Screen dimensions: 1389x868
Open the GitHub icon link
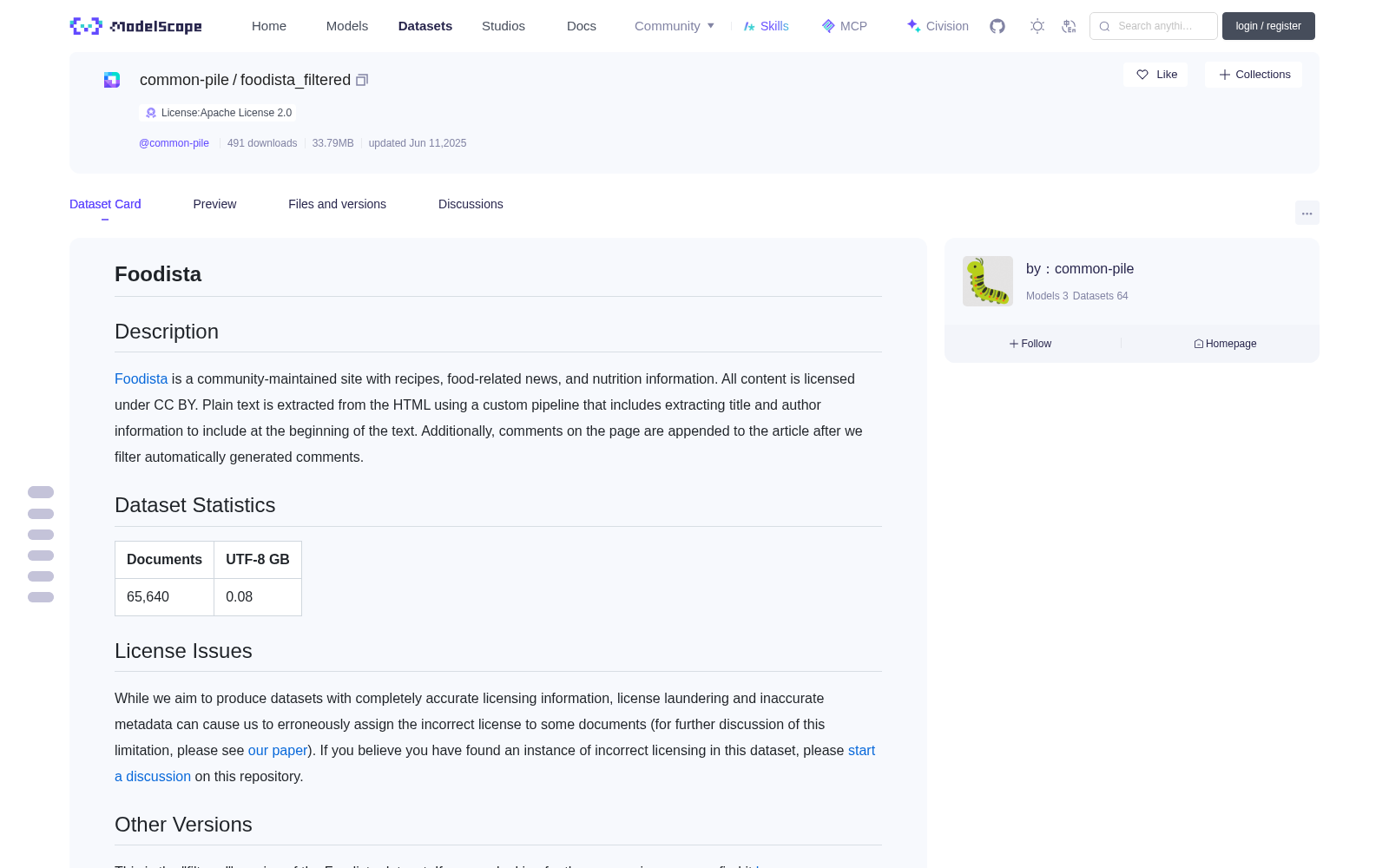point(997,26)
